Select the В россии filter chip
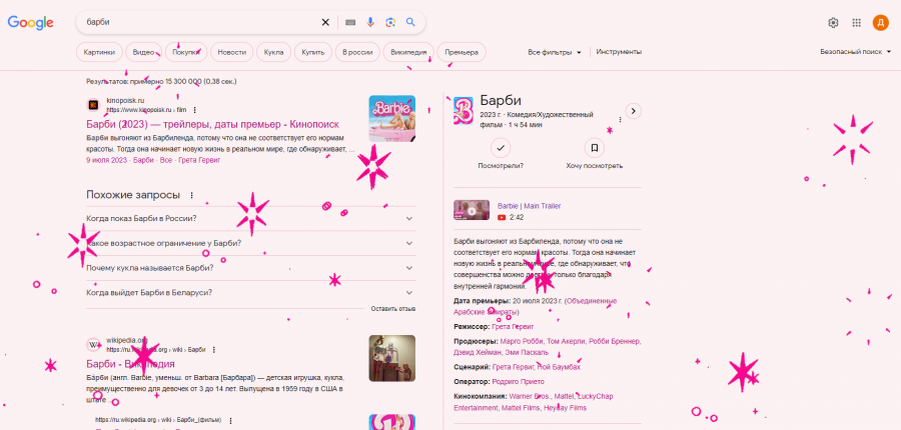Screen dimensions: 901x430 pos(357,52)
